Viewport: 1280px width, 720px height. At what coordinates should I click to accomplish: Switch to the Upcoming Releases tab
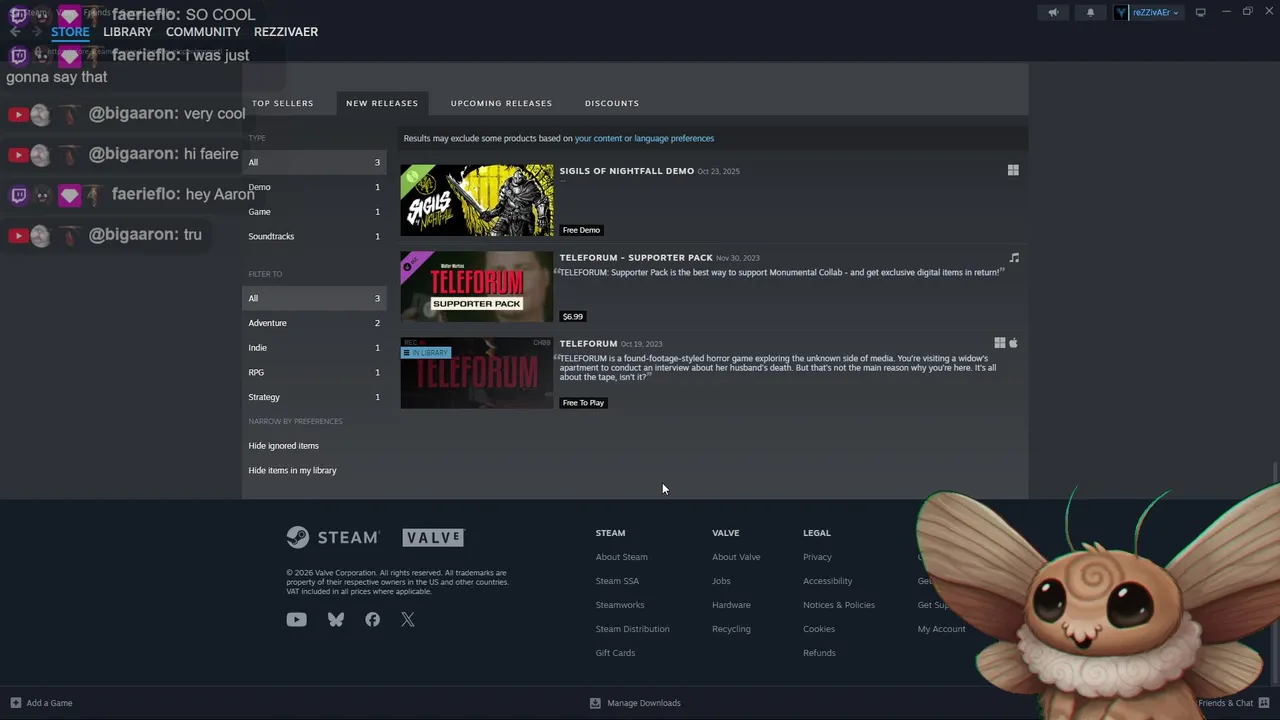(501, 103)
